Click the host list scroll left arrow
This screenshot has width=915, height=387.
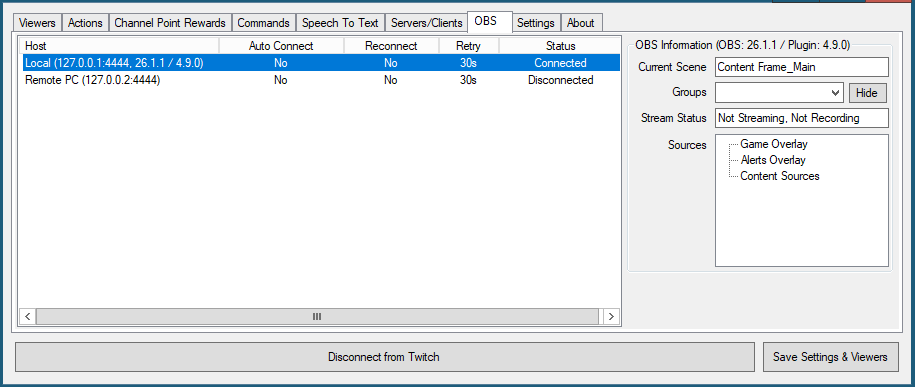pyautogui.click(x=27, y=316)
